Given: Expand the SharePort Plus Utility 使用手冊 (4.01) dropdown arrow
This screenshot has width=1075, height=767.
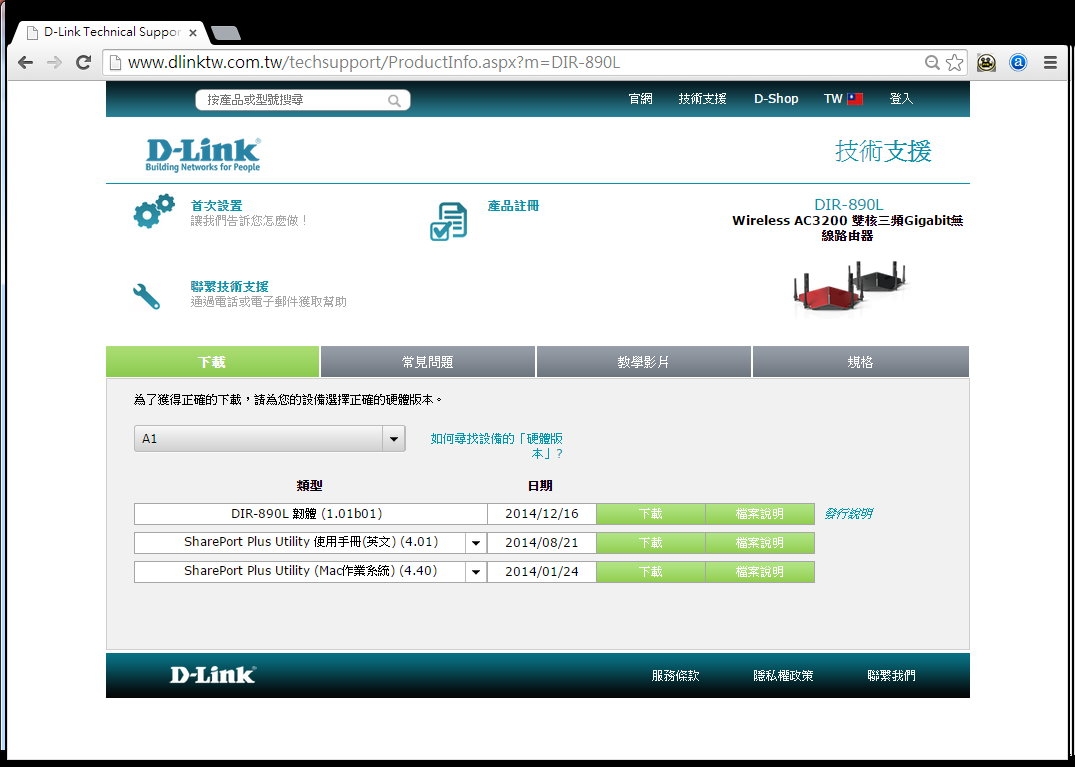Looking at the screenshot, I should coord(476,543).
